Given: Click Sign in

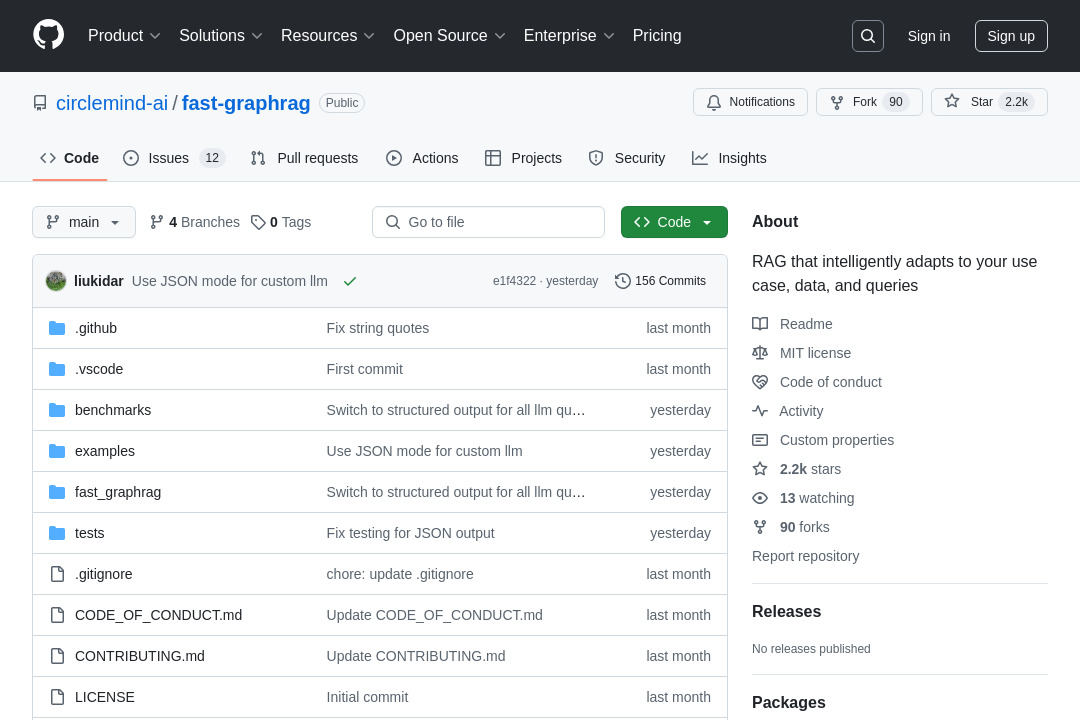Looking at the screenshot, I should point(928,36).
